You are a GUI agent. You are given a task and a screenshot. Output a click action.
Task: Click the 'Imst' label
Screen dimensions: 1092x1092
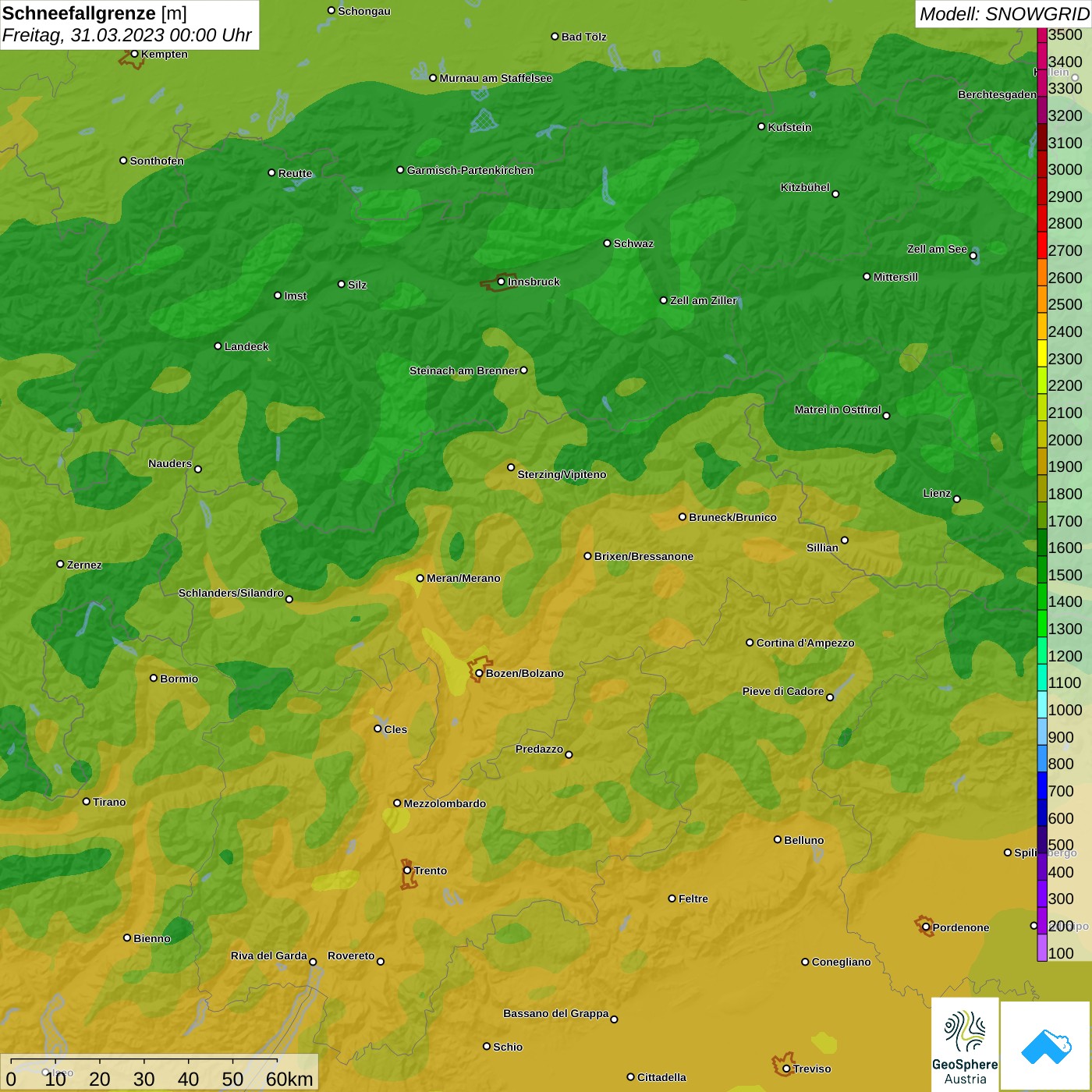(x=296, y=296)
